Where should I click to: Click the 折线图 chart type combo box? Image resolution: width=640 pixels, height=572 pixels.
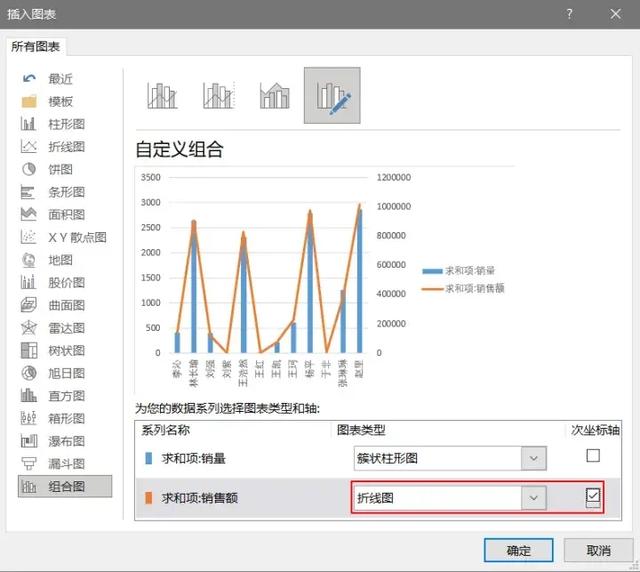click(450, 498)
